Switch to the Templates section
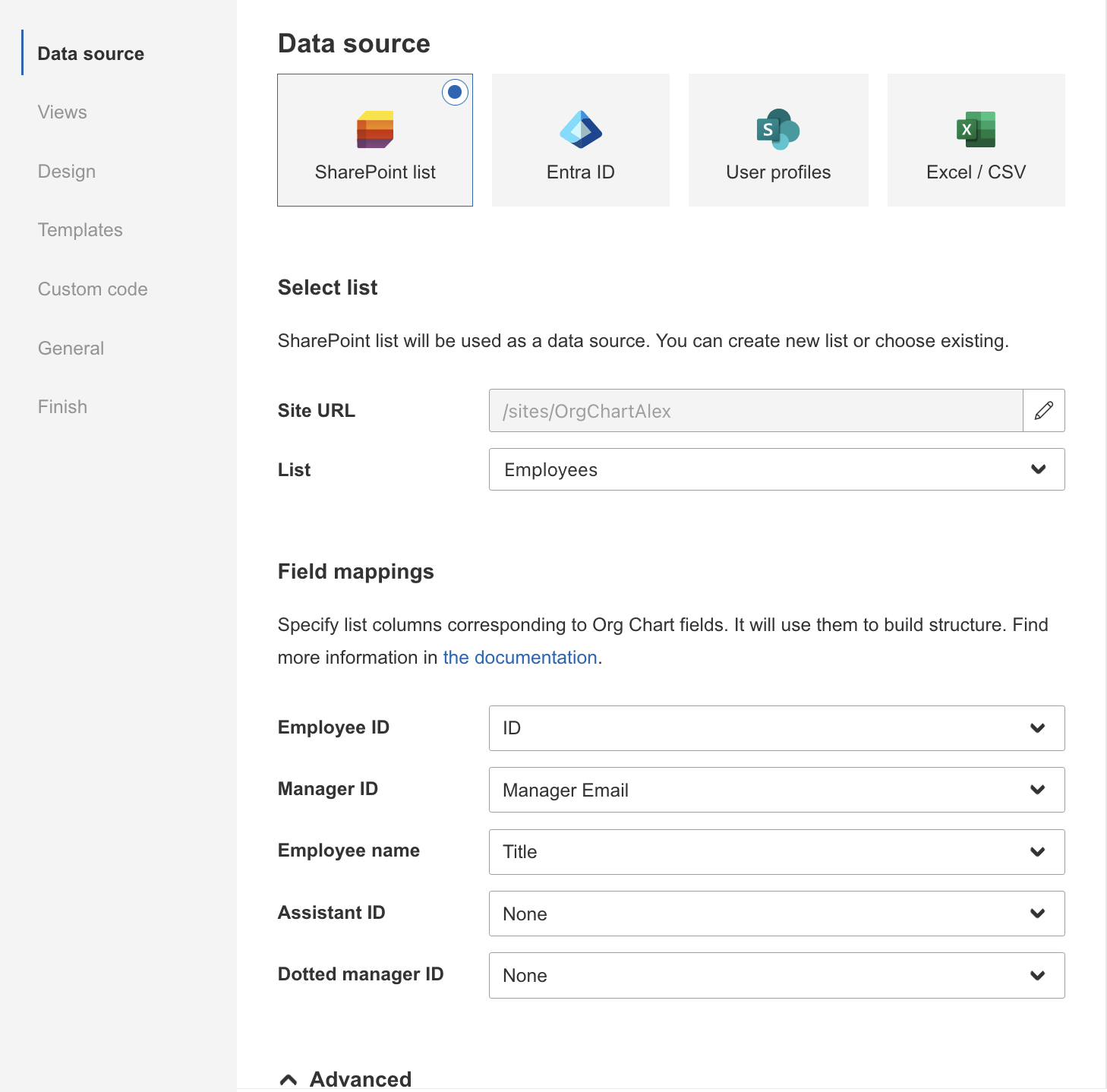Image resolution: width=1107 pixels, height=1092 pixels. (x=80, y=229)
